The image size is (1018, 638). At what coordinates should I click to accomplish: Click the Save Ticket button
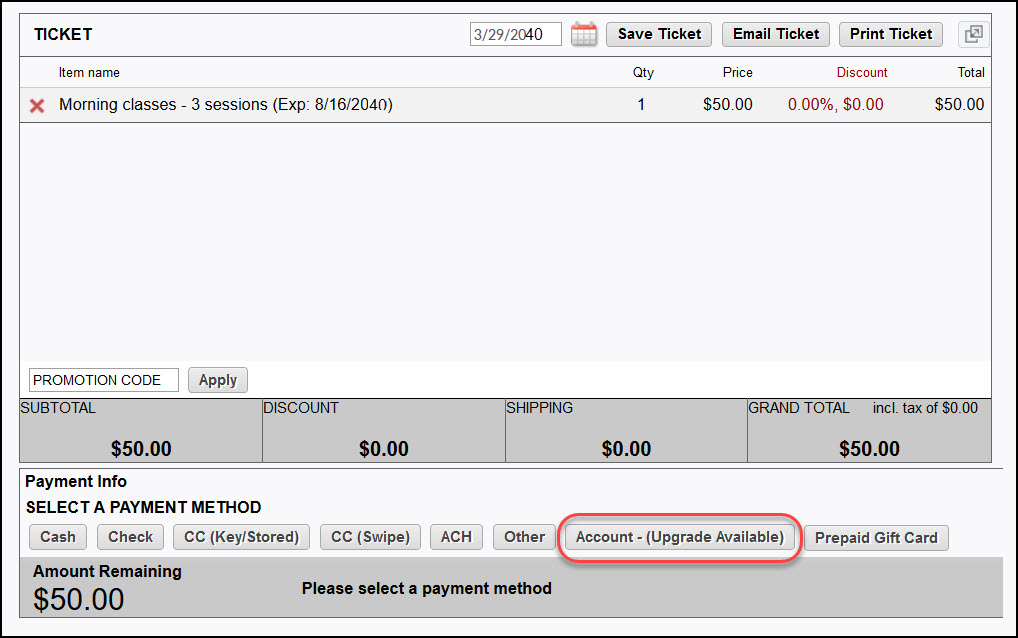659,34
